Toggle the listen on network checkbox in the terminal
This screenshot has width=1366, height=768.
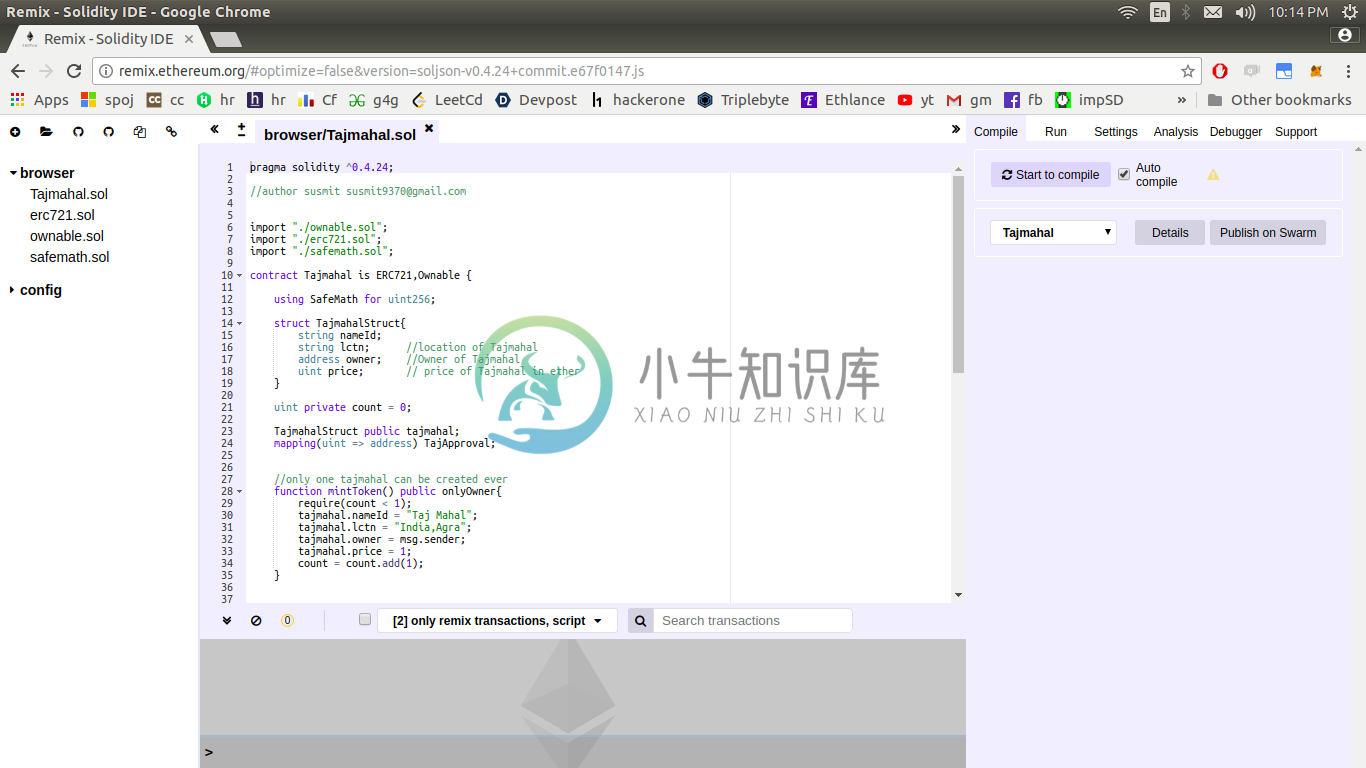365,620
